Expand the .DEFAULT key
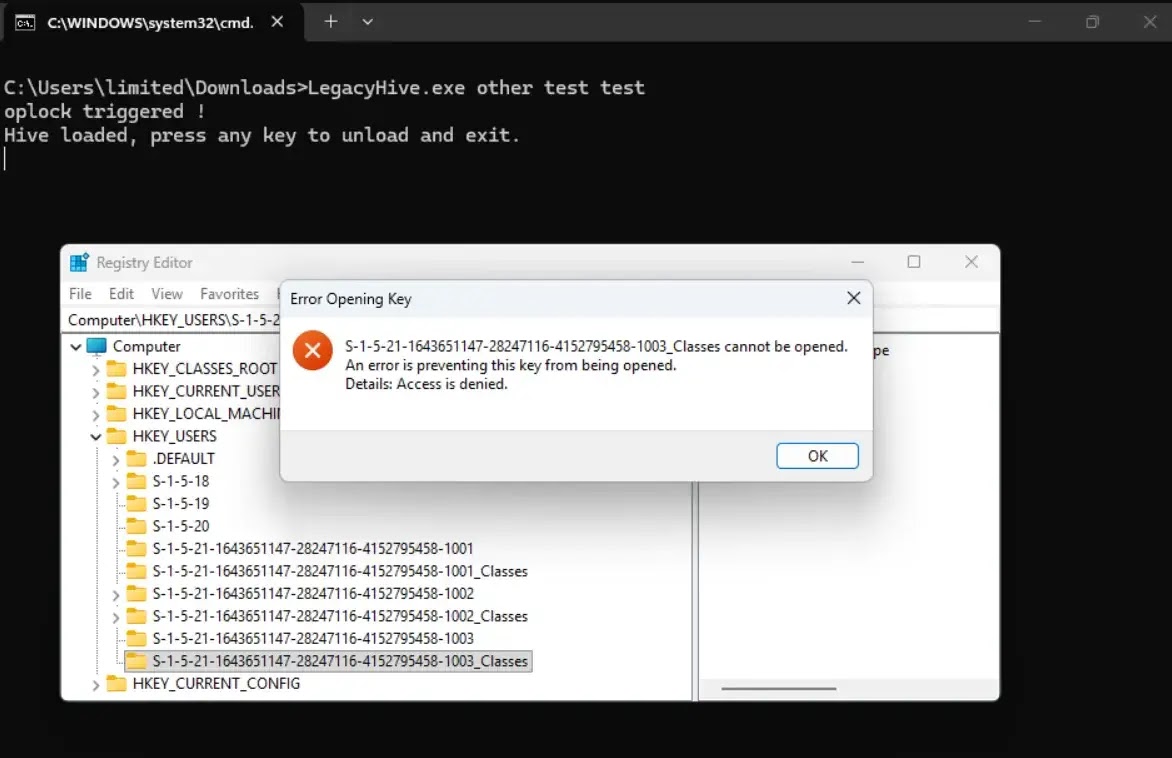 pos(116,460)
